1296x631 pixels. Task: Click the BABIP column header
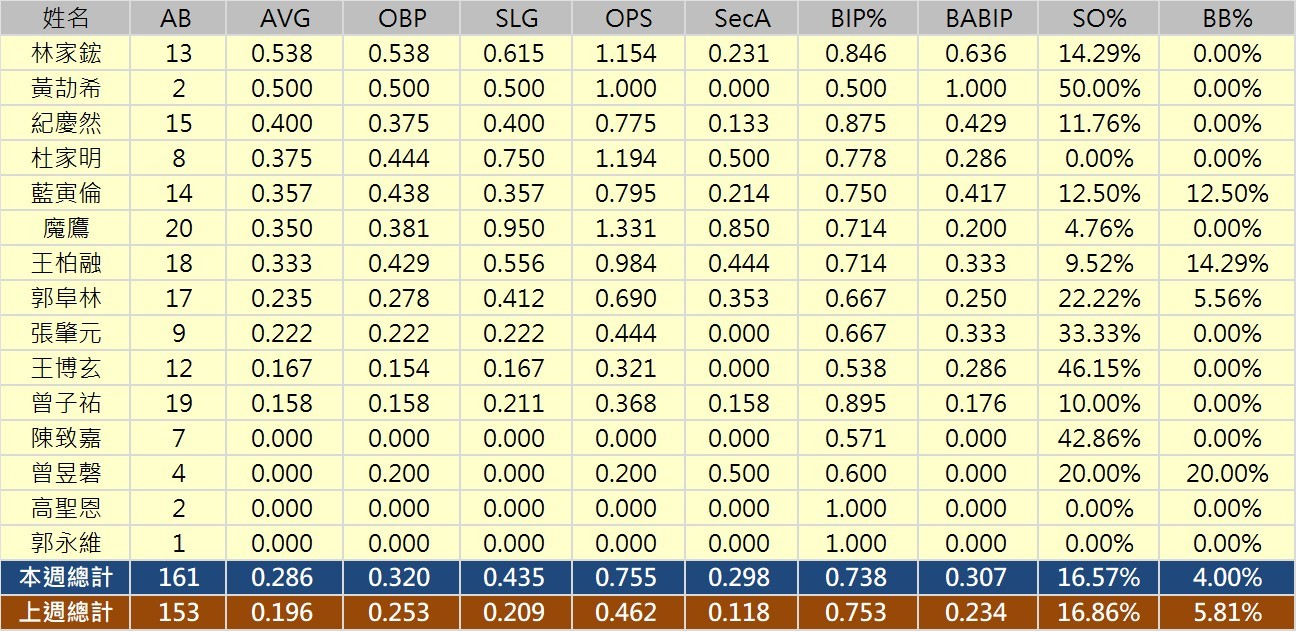(976, 18)
